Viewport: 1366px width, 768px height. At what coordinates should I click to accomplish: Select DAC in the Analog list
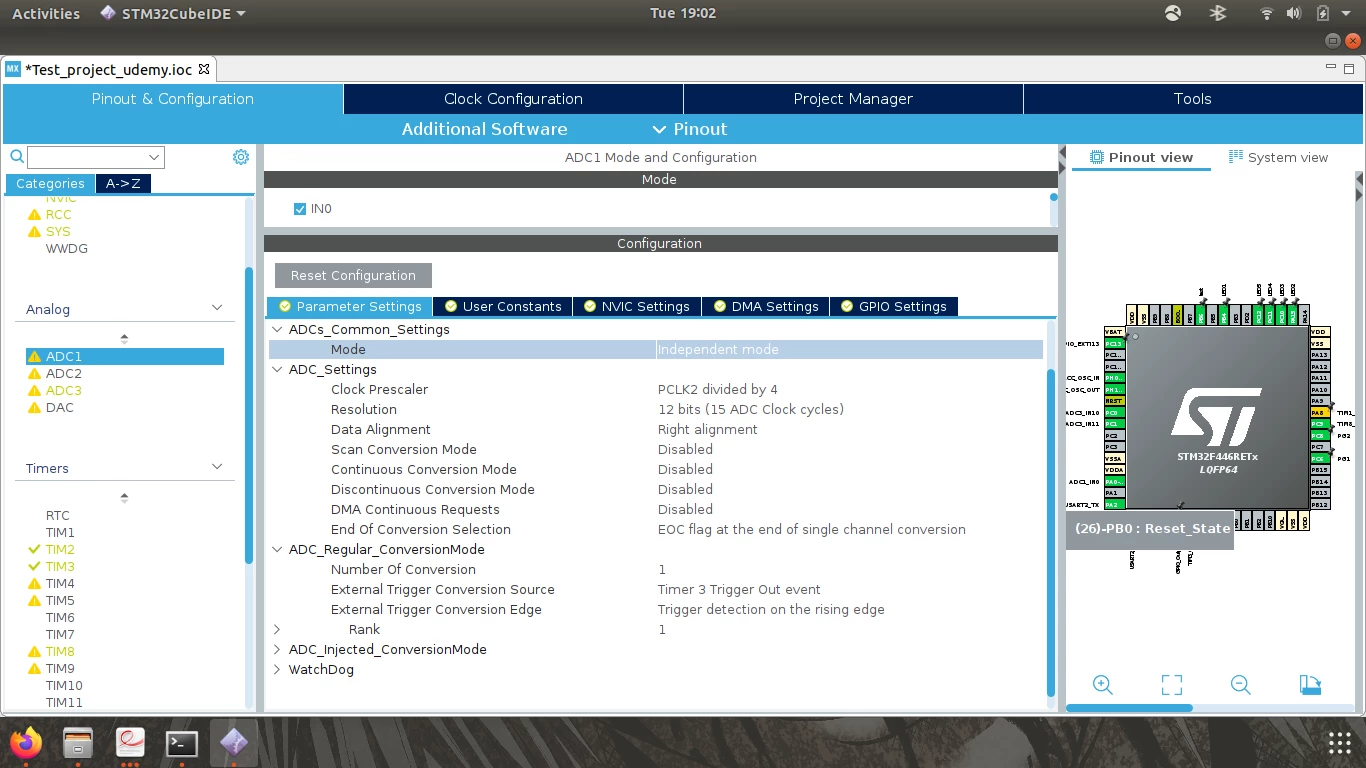[x=59, y=407]
